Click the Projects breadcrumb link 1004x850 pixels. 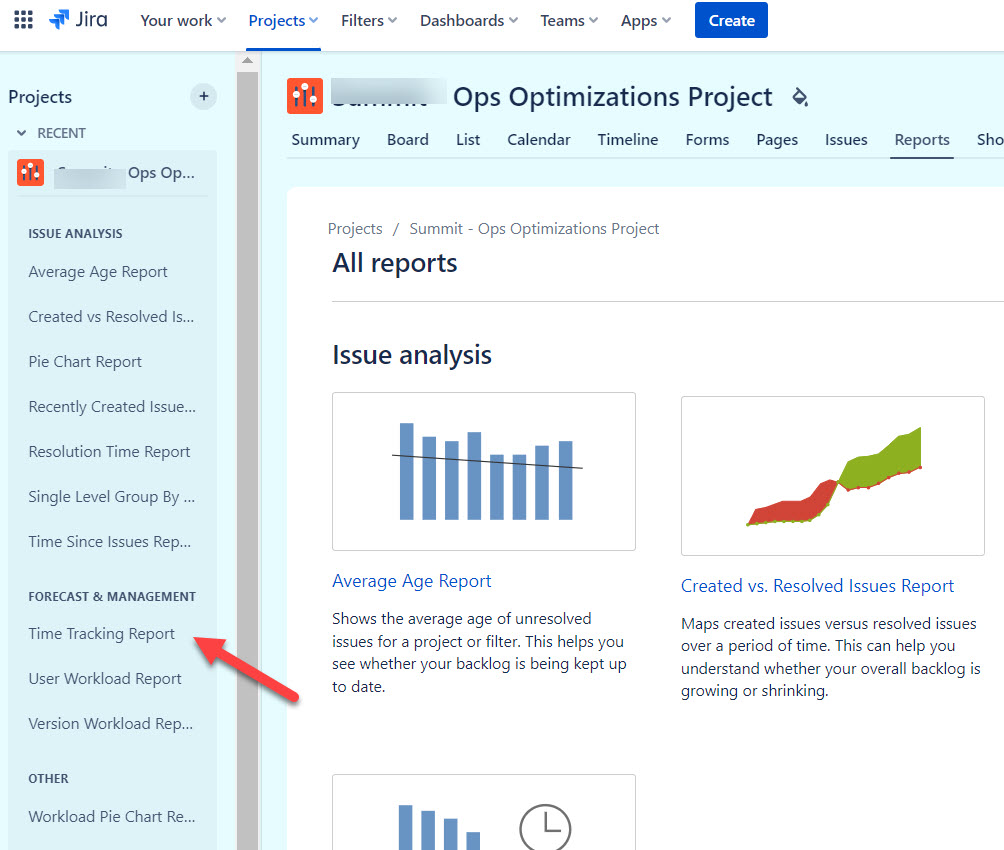(x=355, y=229)
